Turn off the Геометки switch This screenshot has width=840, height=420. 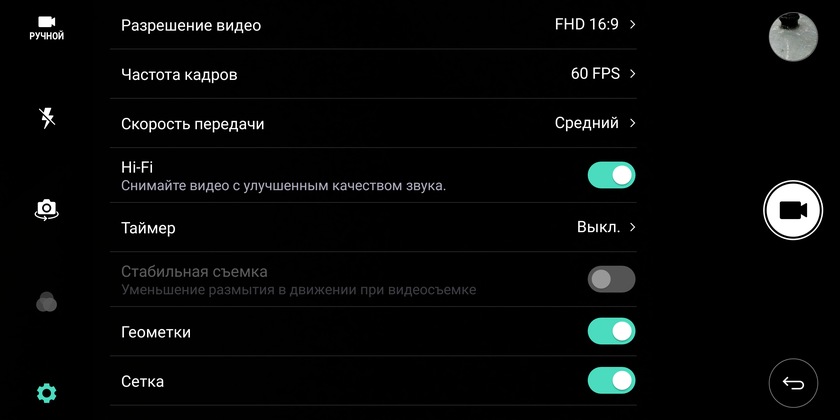tap(611, 331)
